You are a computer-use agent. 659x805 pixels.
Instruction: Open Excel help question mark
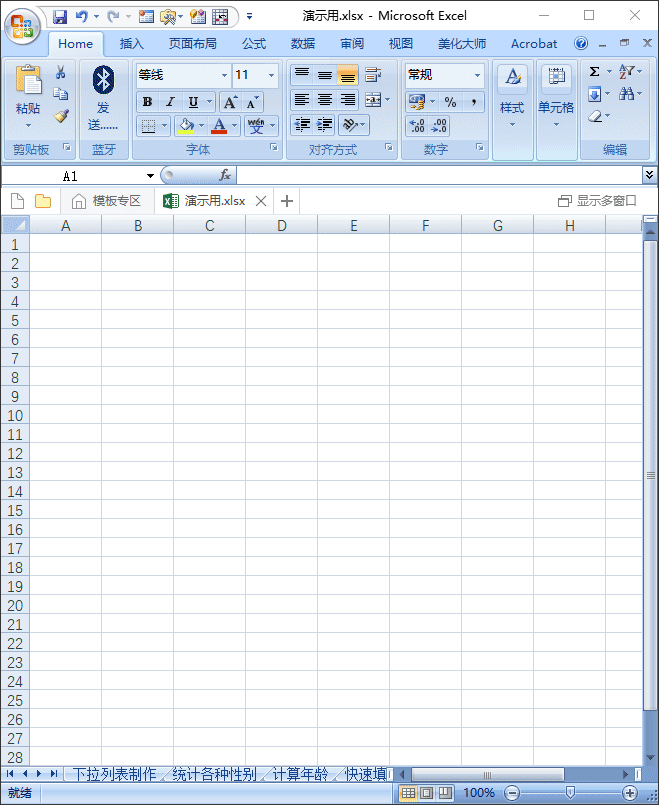click(581, 44)
